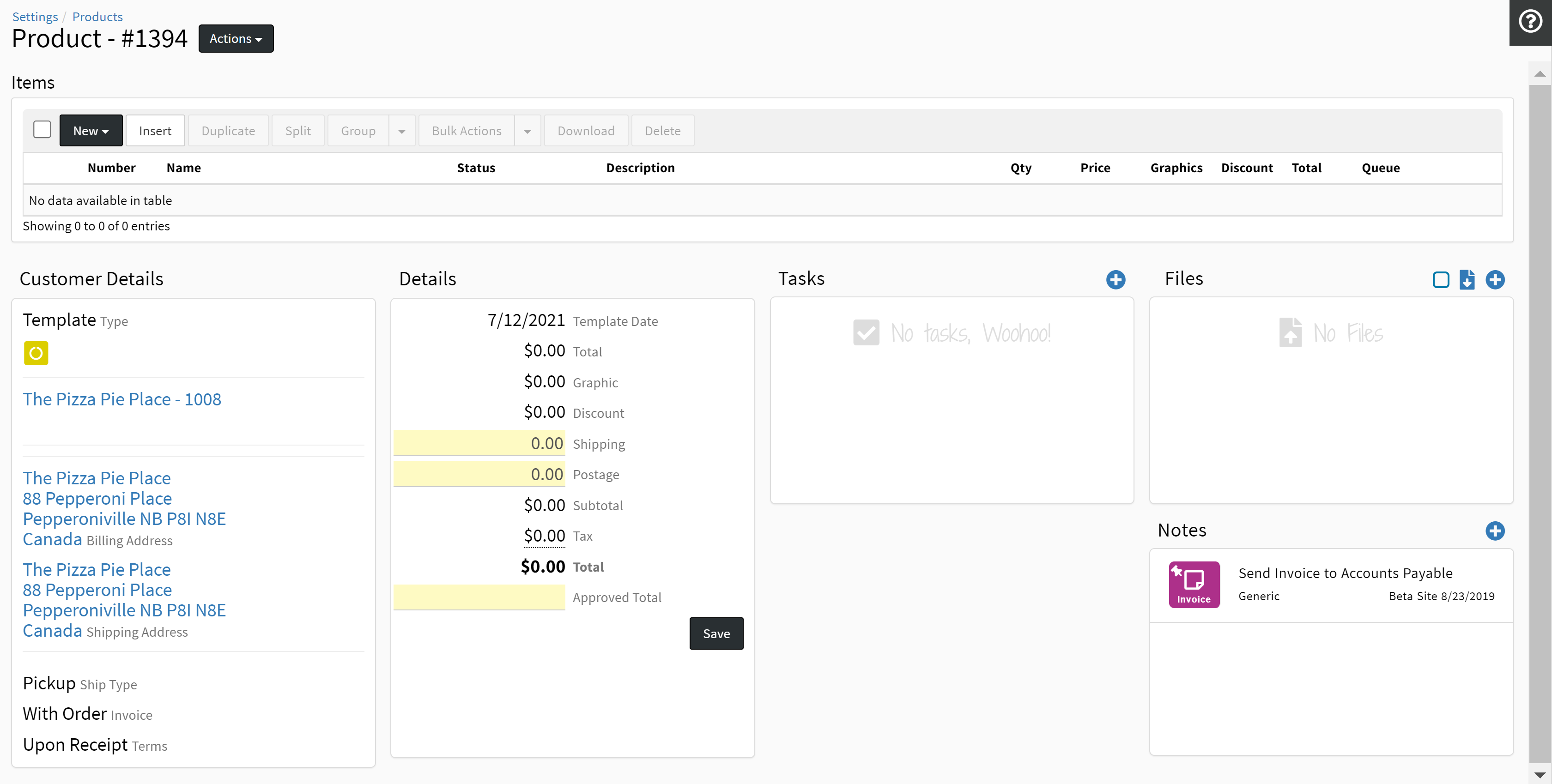Add a new note with plus icon

(1495, 531)
